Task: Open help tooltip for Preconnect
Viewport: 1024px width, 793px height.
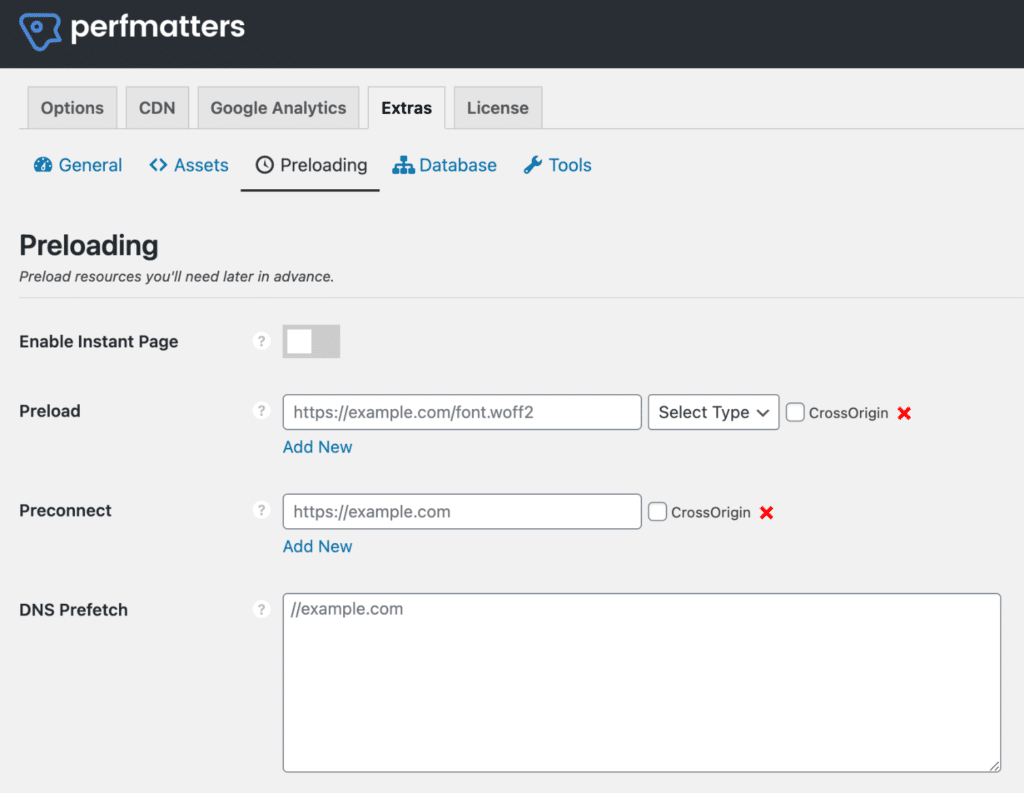Action: [261, 510]
